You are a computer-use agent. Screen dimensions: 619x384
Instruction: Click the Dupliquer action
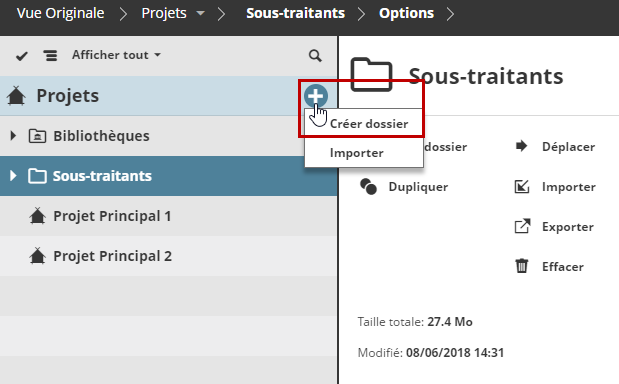coord(418,187)
